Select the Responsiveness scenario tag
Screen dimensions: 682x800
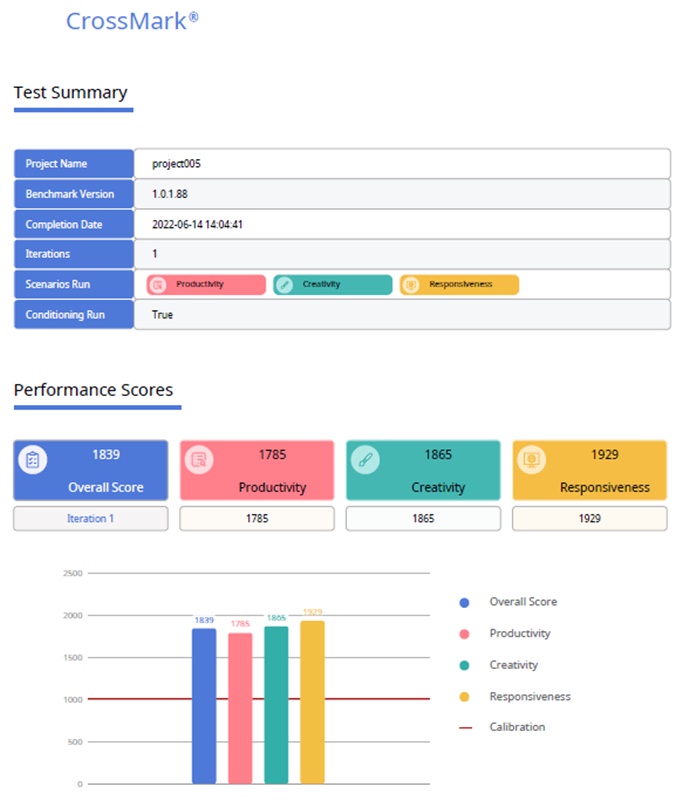click(x=459, y=285)
